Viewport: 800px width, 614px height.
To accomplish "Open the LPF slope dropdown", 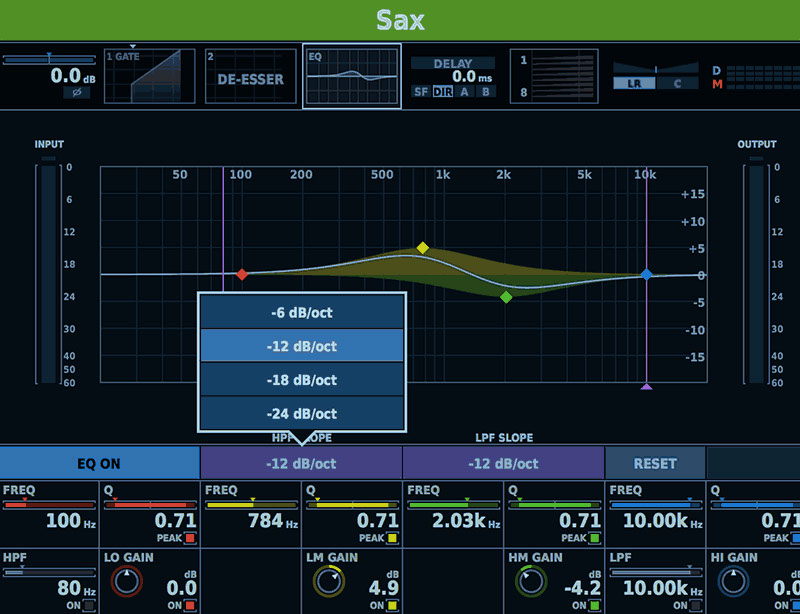I will click(x=503, y=463).
